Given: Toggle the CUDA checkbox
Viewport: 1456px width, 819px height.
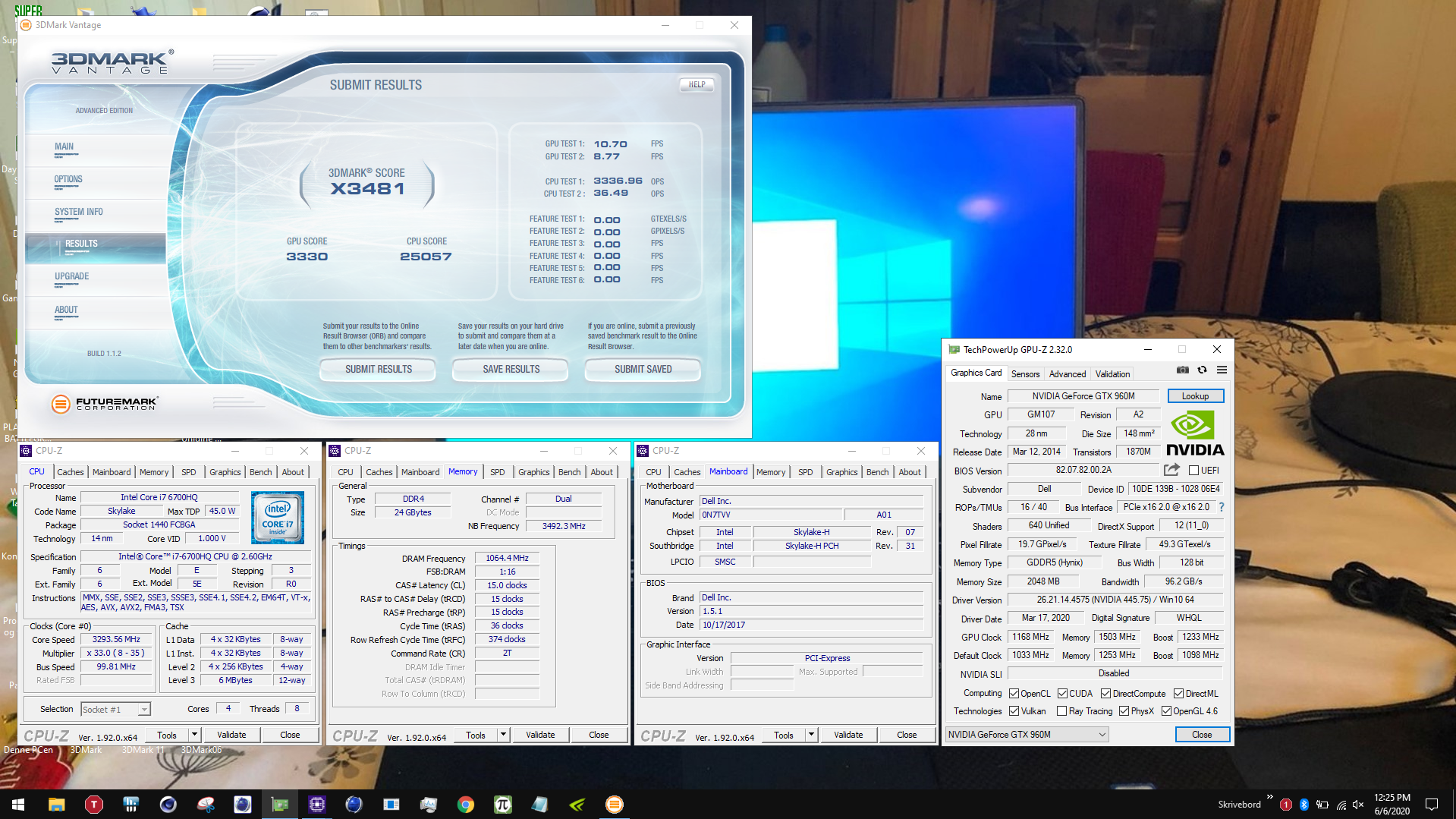Looking at the screenshot, I should 1062,693.
